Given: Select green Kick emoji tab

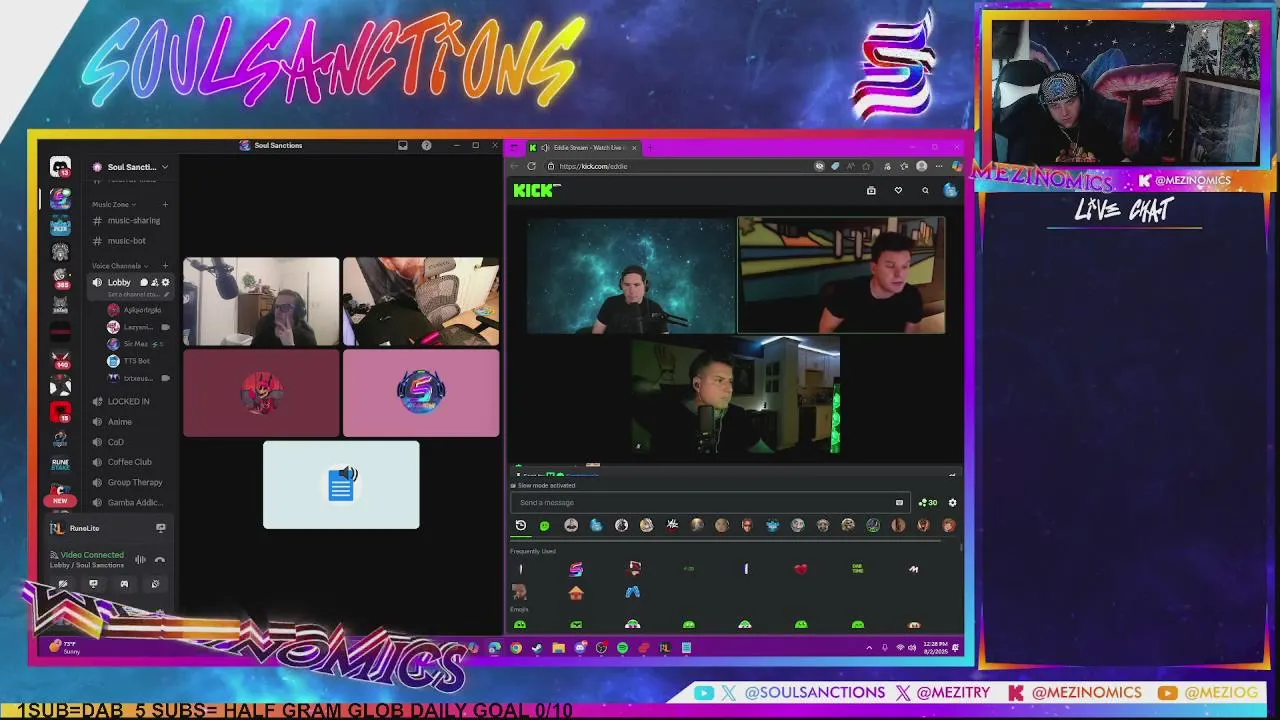Looking at the screenshot, I should click(x=545, y=525).
